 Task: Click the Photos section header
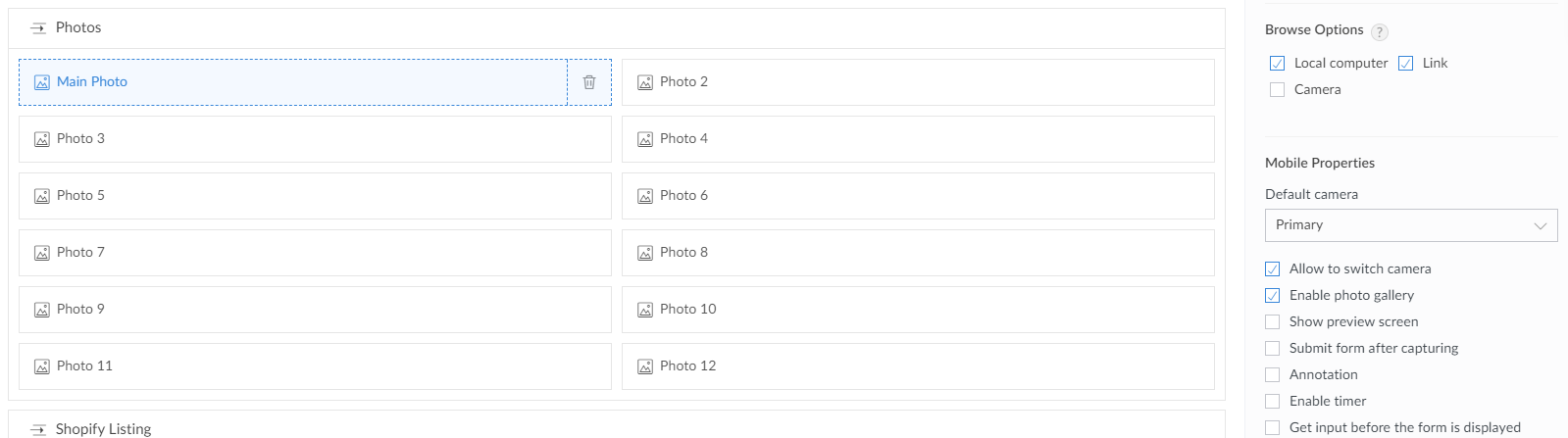[x=78, y=27]
